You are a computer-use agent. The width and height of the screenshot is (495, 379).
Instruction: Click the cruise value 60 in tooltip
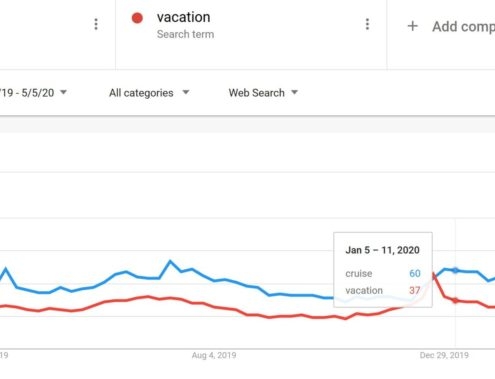tap(415, 273)
